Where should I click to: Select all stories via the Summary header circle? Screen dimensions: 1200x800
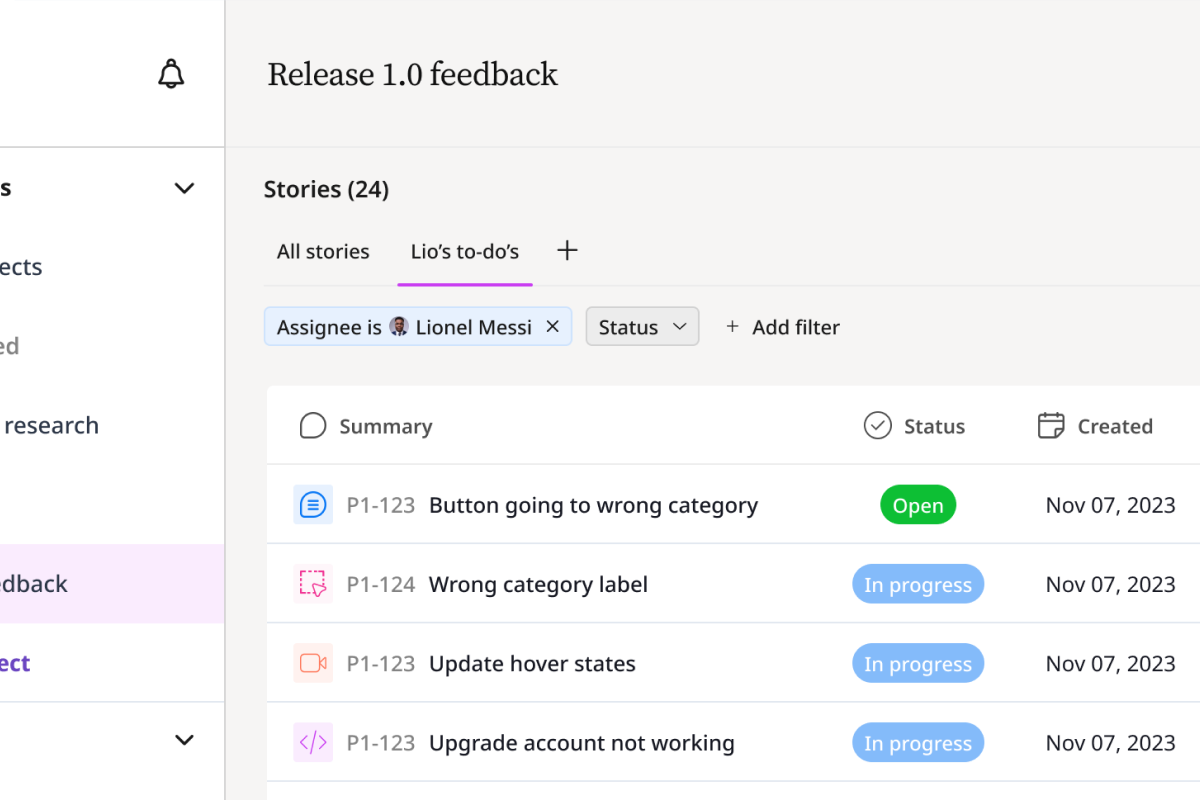[312, 425]
